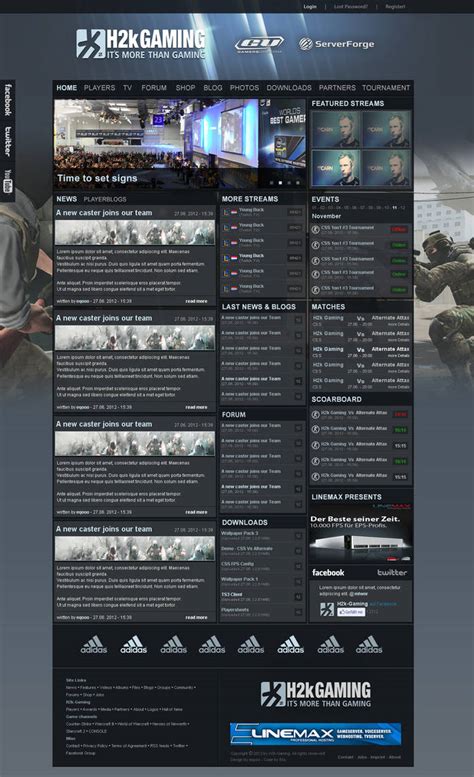Open the TS3 Client download entry
The image size is (474, 777).
tap(262, 597)
